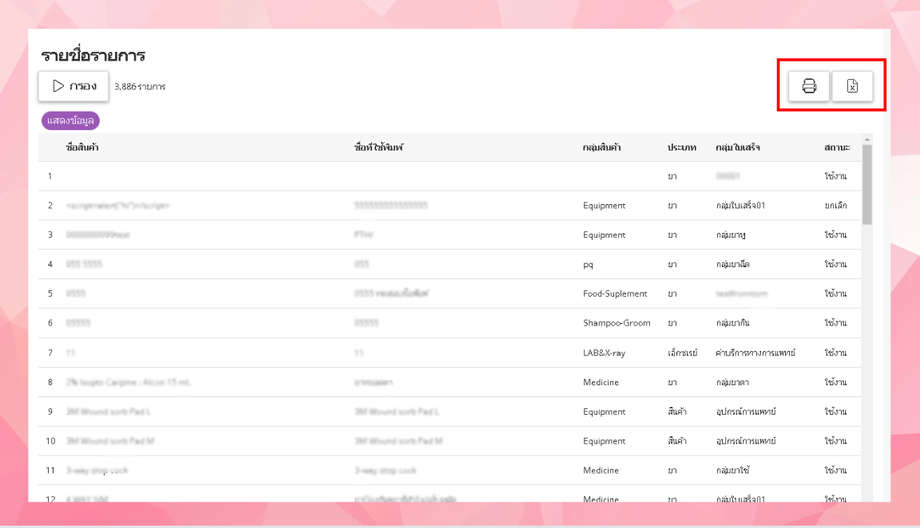Click เอ็กซเรย์ type in row 7

click(682, 353)
